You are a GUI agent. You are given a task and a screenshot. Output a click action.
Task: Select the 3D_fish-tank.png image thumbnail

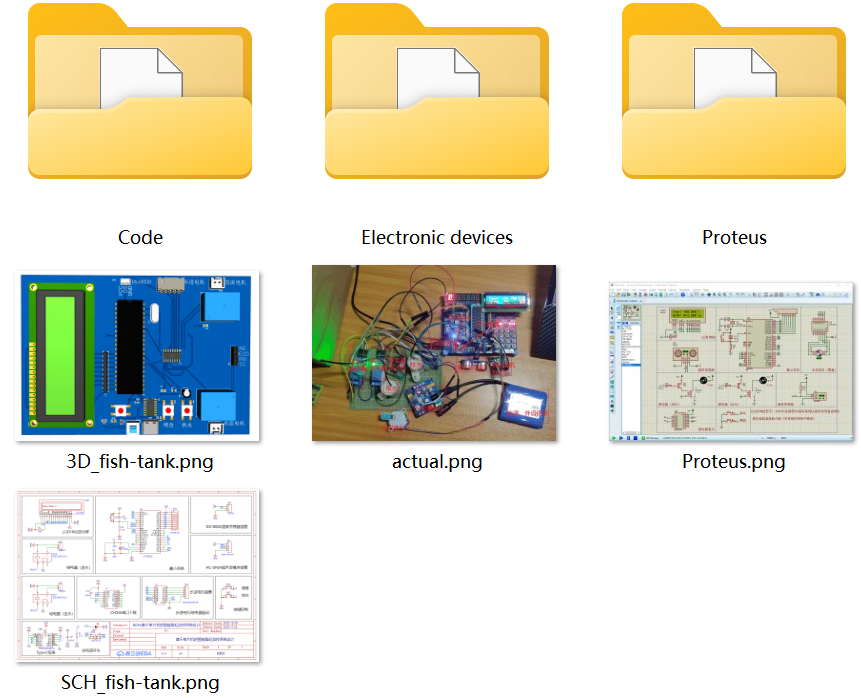coord(138,354)
